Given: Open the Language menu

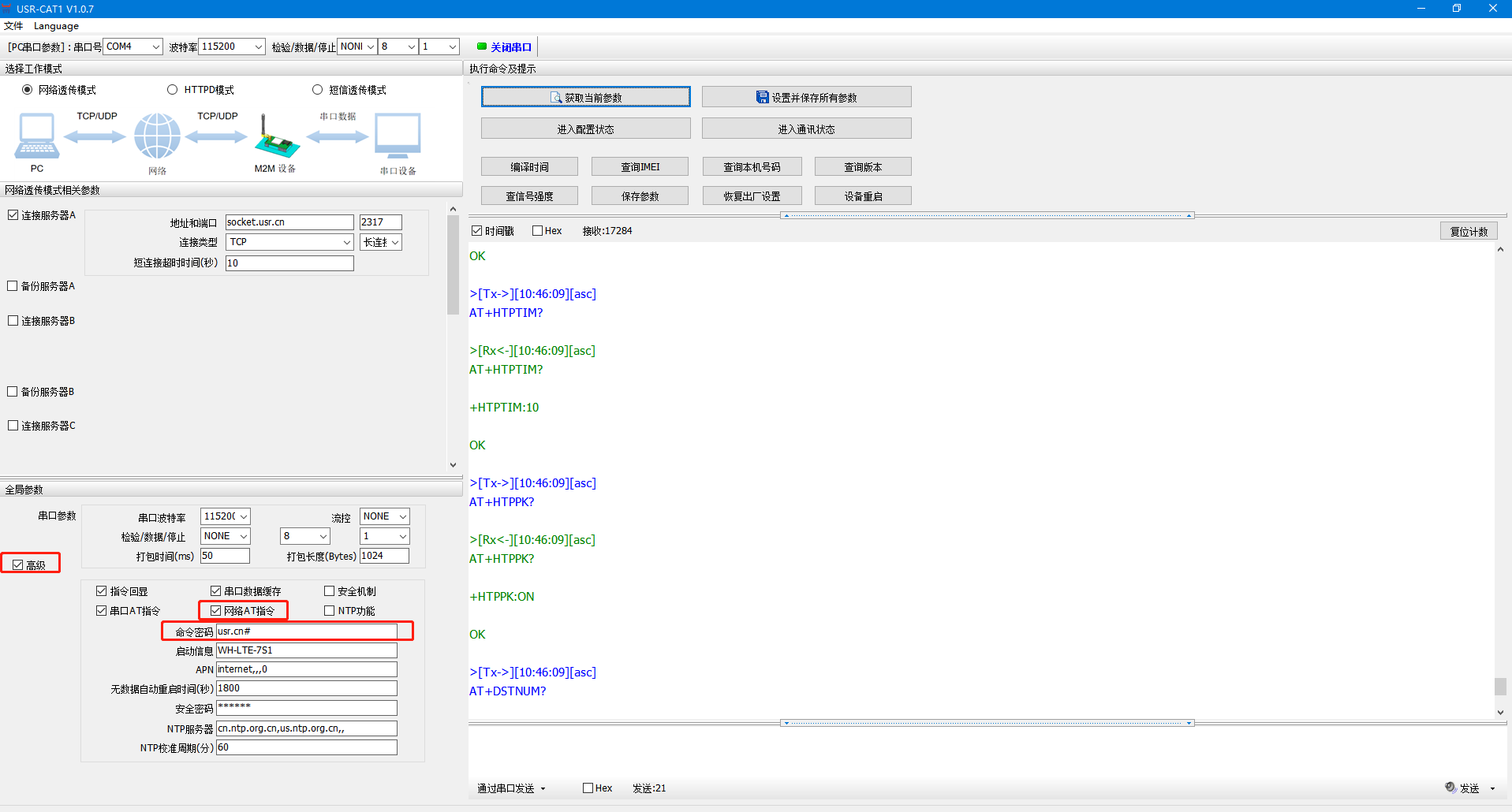Looking at the screenshot, I should (56, 26).
